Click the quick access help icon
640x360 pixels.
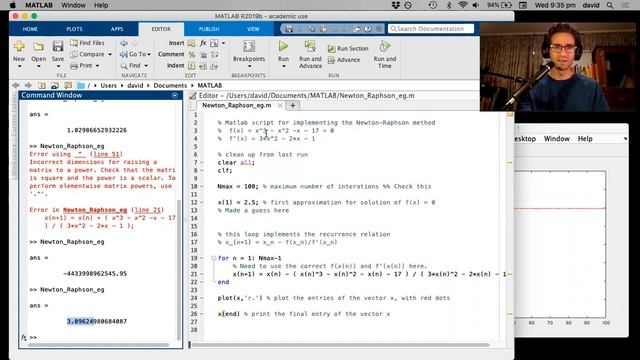368,29
